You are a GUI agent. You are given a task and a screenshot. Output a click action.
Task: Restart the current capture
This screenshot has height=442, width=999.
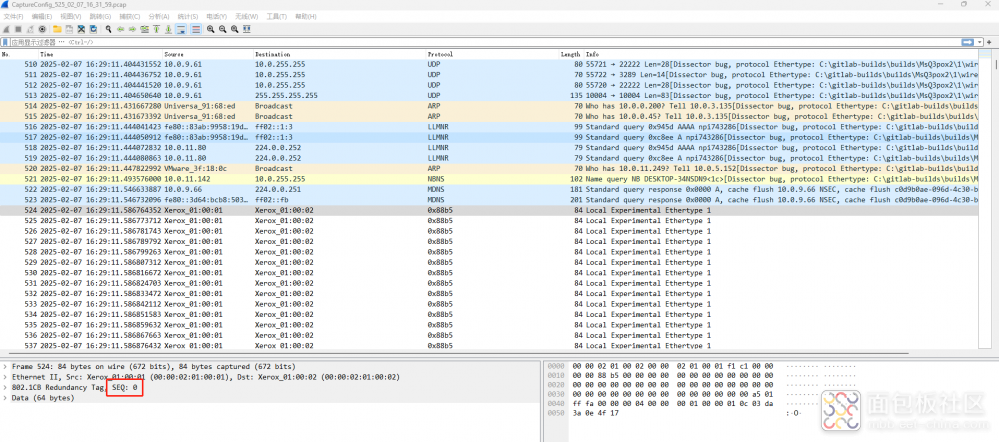30,29
